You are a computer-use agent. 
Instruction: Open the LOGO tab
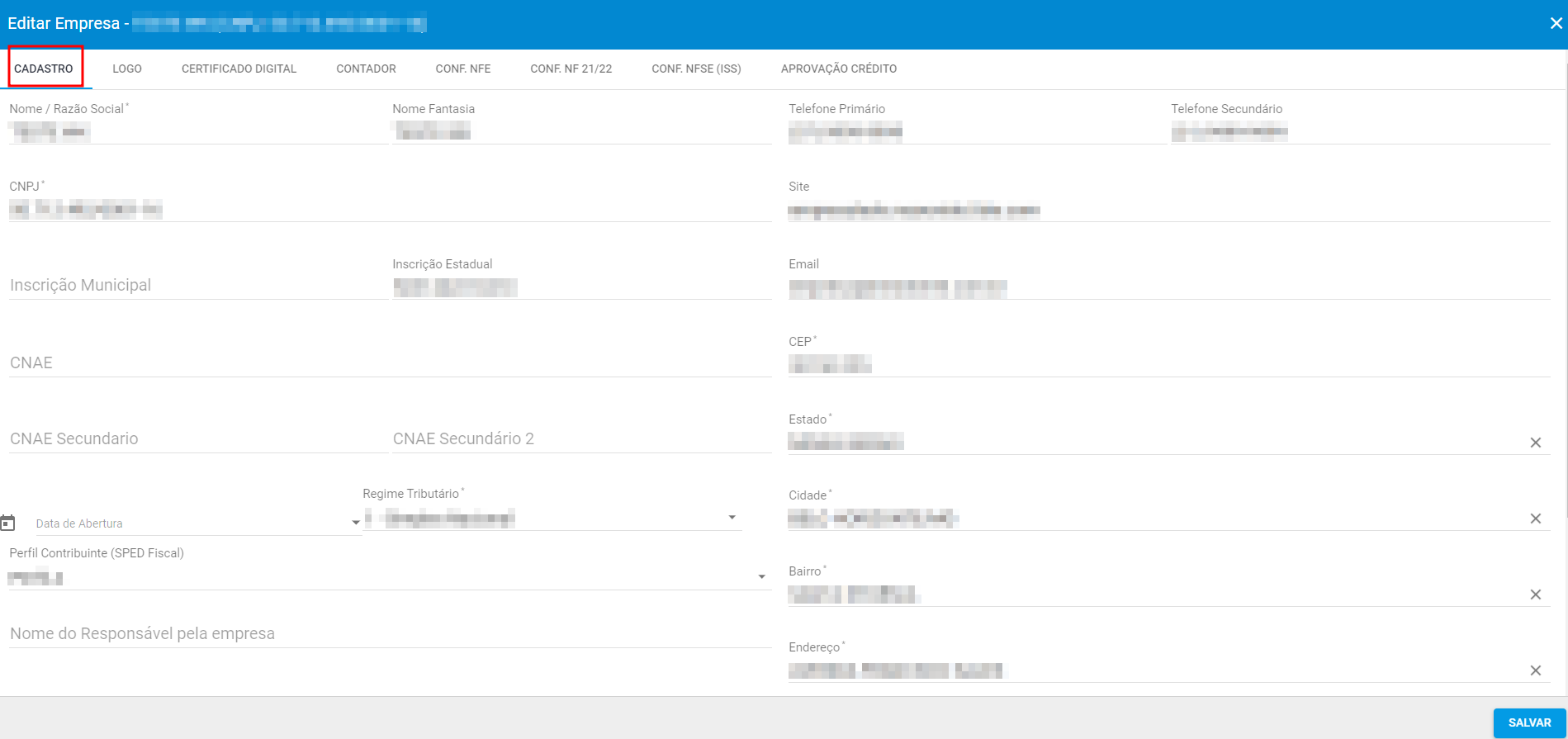pos(127,69)
